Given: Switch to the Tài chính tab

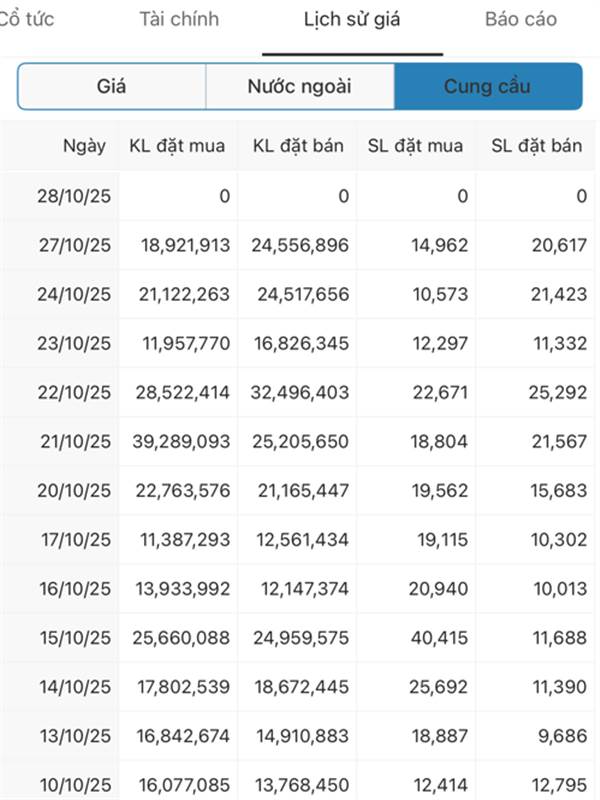Looking at the screenshot, I should (x=179, y=20).
